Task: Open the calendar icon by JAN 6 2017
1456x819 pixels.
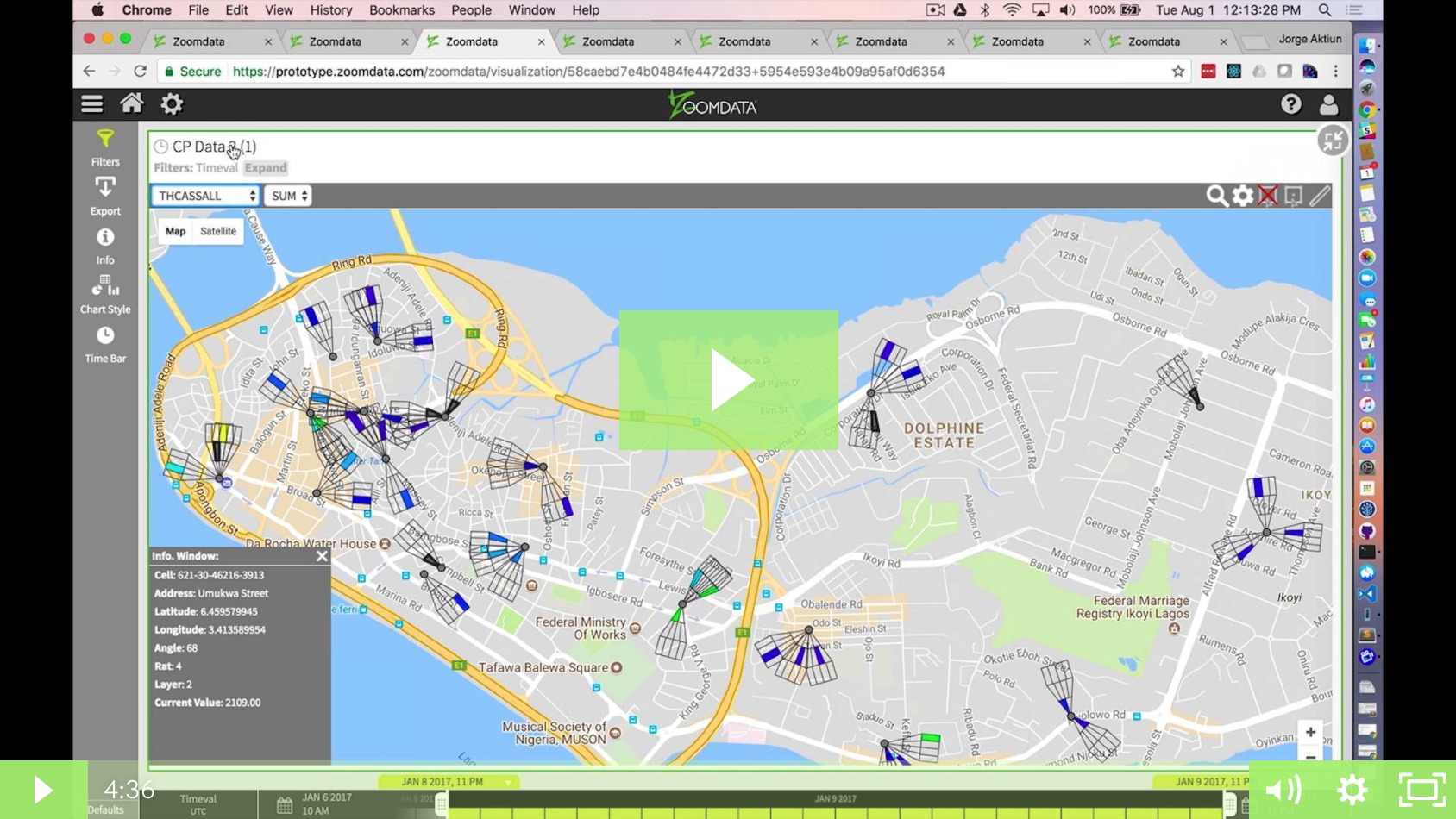Action: 285,805
